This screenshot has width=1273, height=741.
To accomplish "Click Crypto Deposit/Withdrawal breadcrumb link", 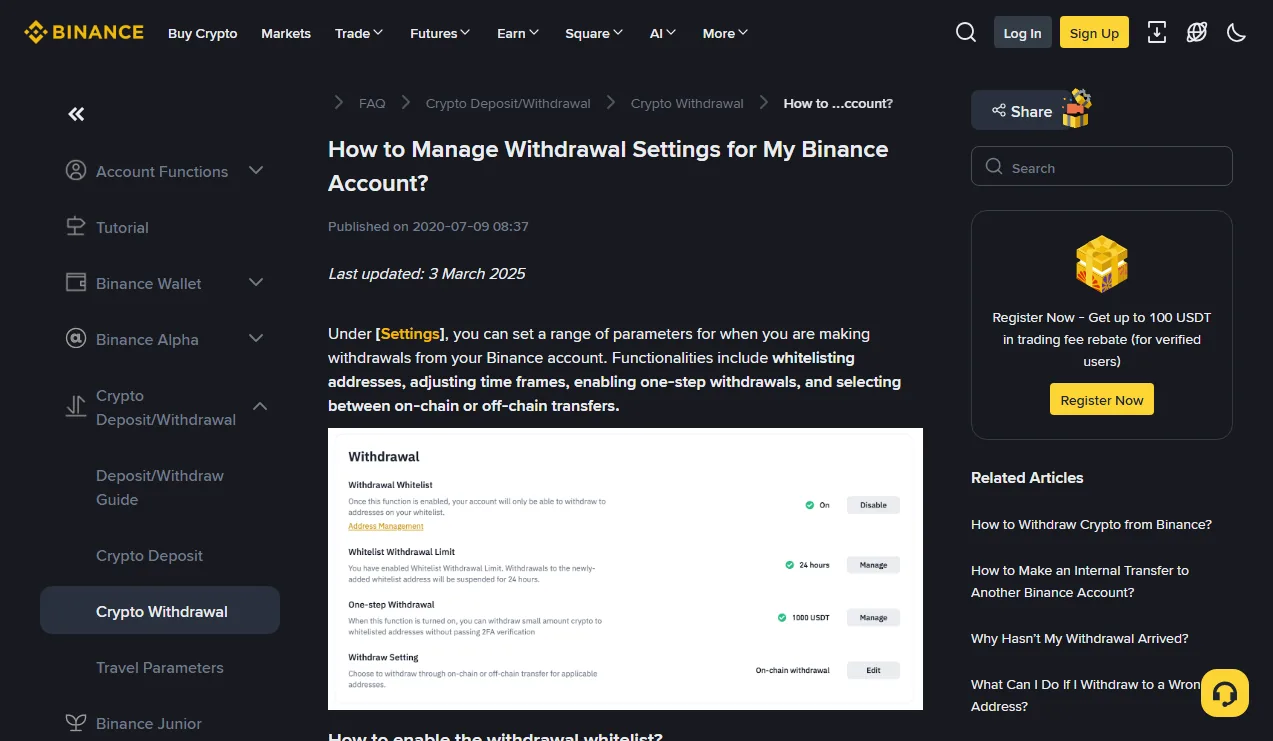I will point(508,103).
